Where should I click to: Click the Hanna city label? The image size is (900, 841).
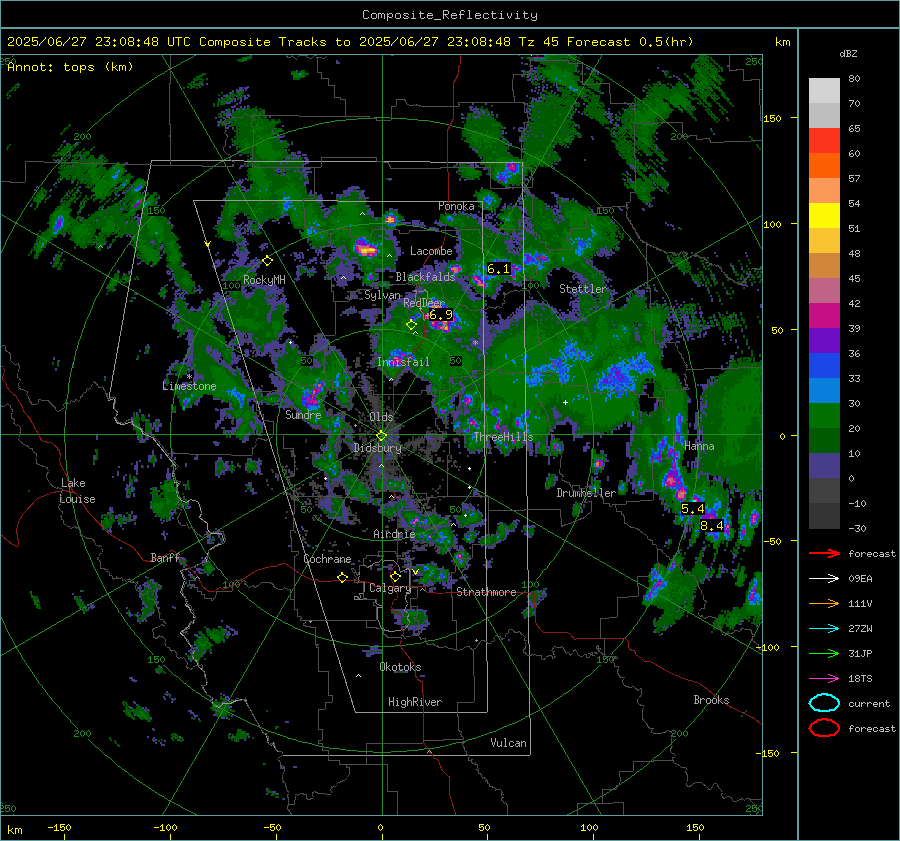coord(699,446)
